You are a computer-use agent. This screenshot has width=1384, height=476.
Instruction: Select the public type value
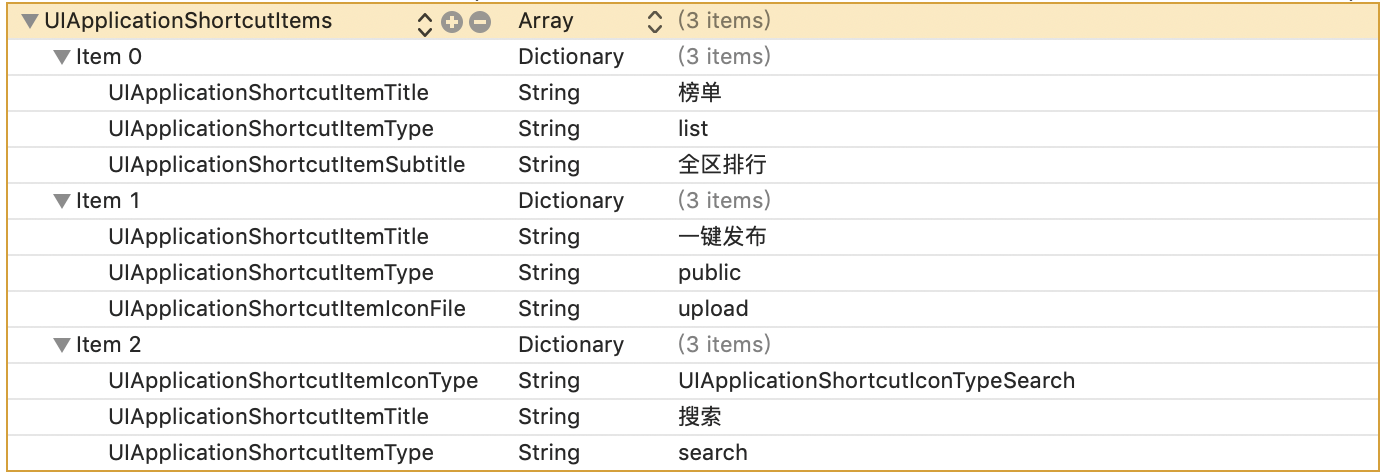point(709,273)
